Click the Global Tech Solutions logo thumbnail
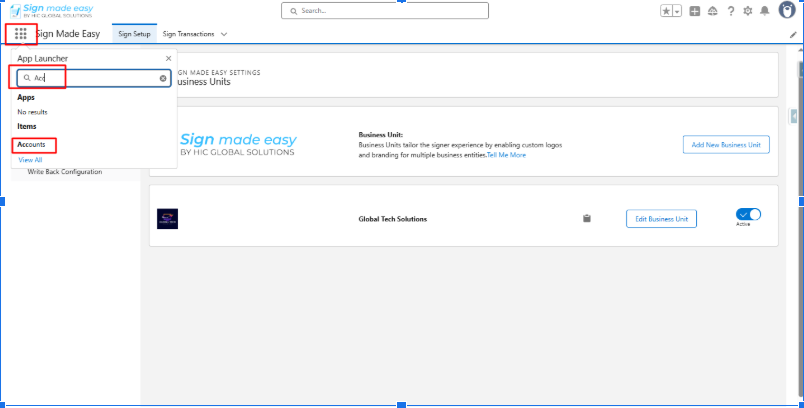Viewport: 804px width, 408px height. [167, 219]
